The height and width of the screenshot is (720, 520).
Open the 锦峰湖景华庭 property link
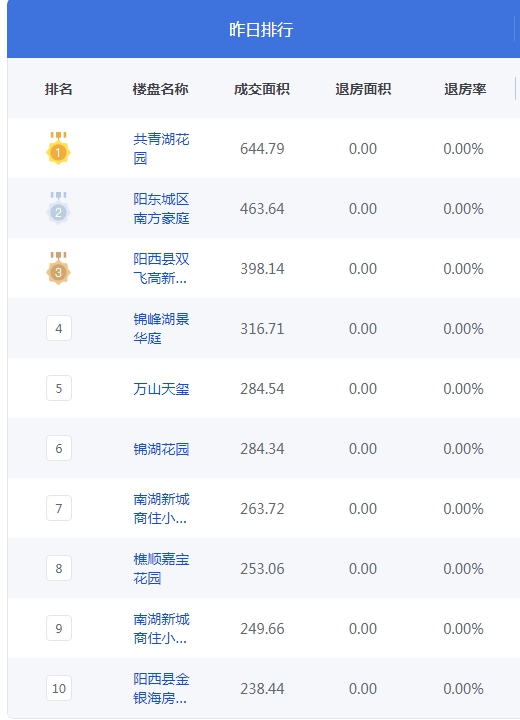(x=161, y=328)
